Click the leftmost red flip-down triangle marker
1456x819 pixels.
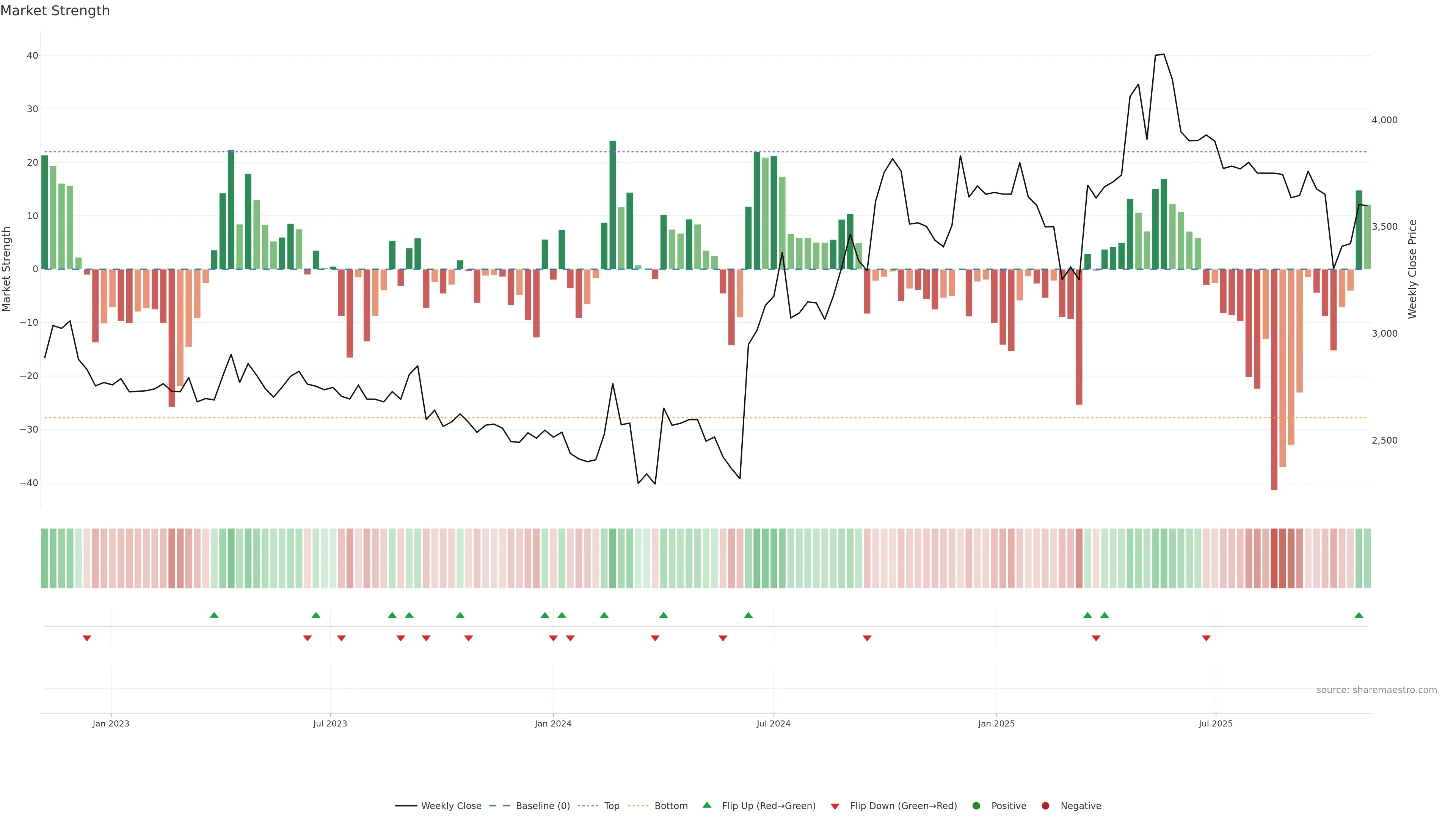click(x=87, y=638)
